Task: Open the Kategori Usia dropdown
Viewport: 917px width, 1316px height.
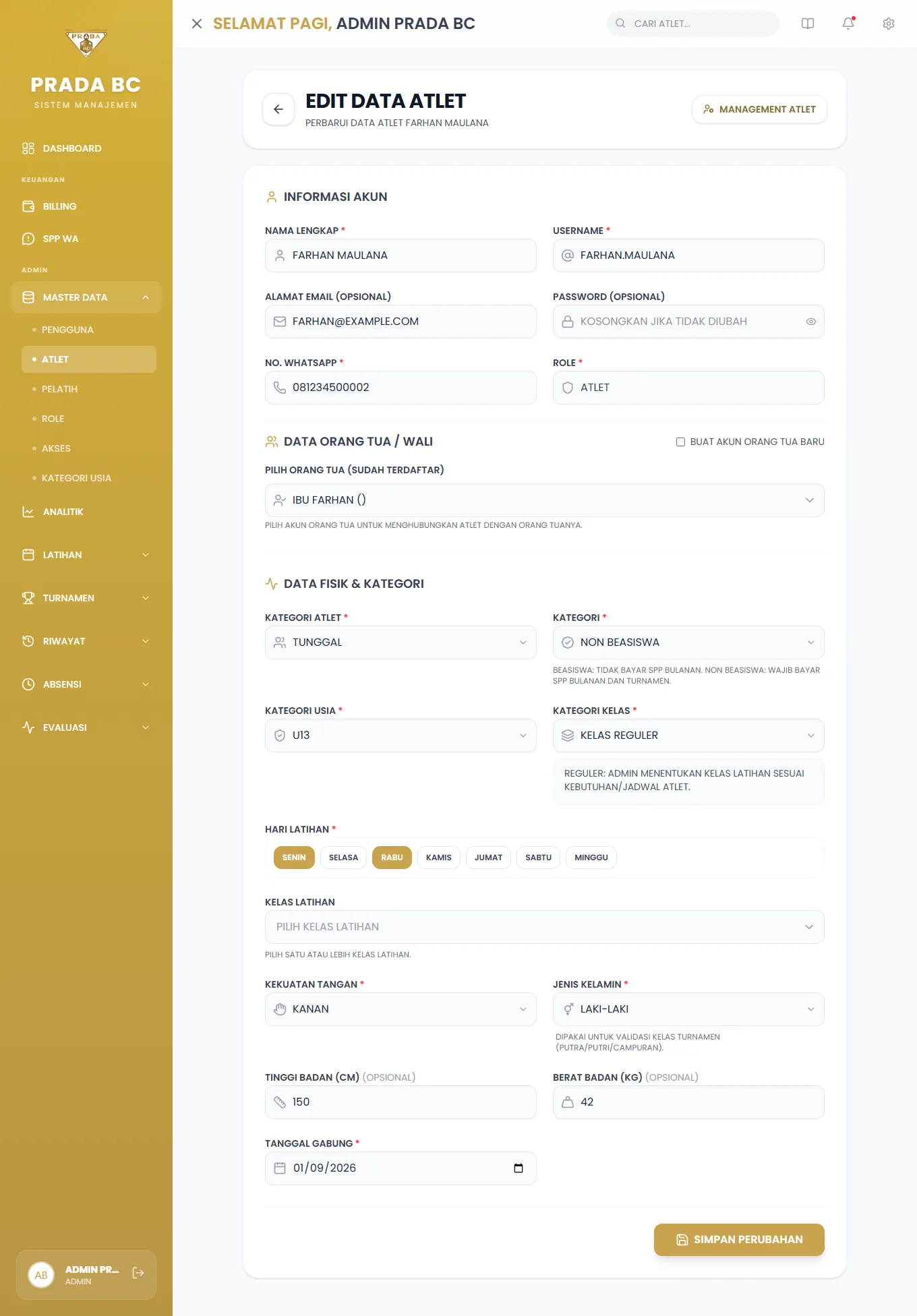Action: [x=401, y=736]
